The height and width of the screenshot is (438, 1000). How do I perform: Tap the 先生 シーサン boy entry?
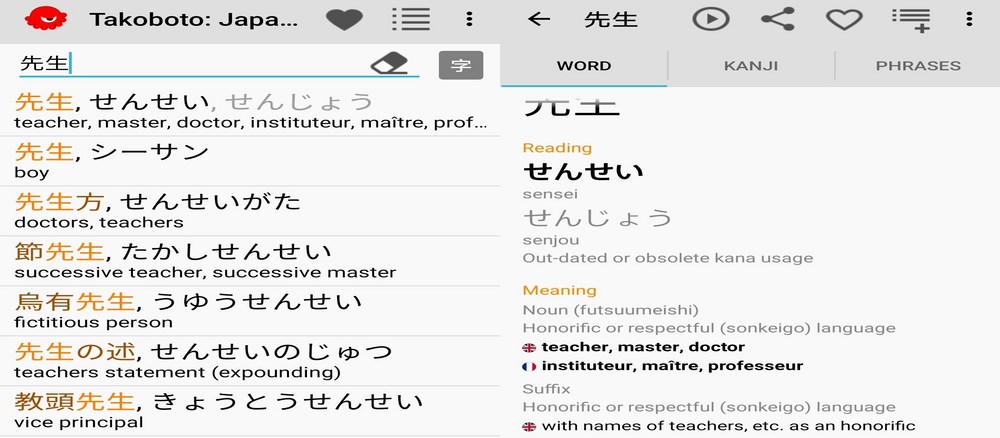tap(250, 160)
